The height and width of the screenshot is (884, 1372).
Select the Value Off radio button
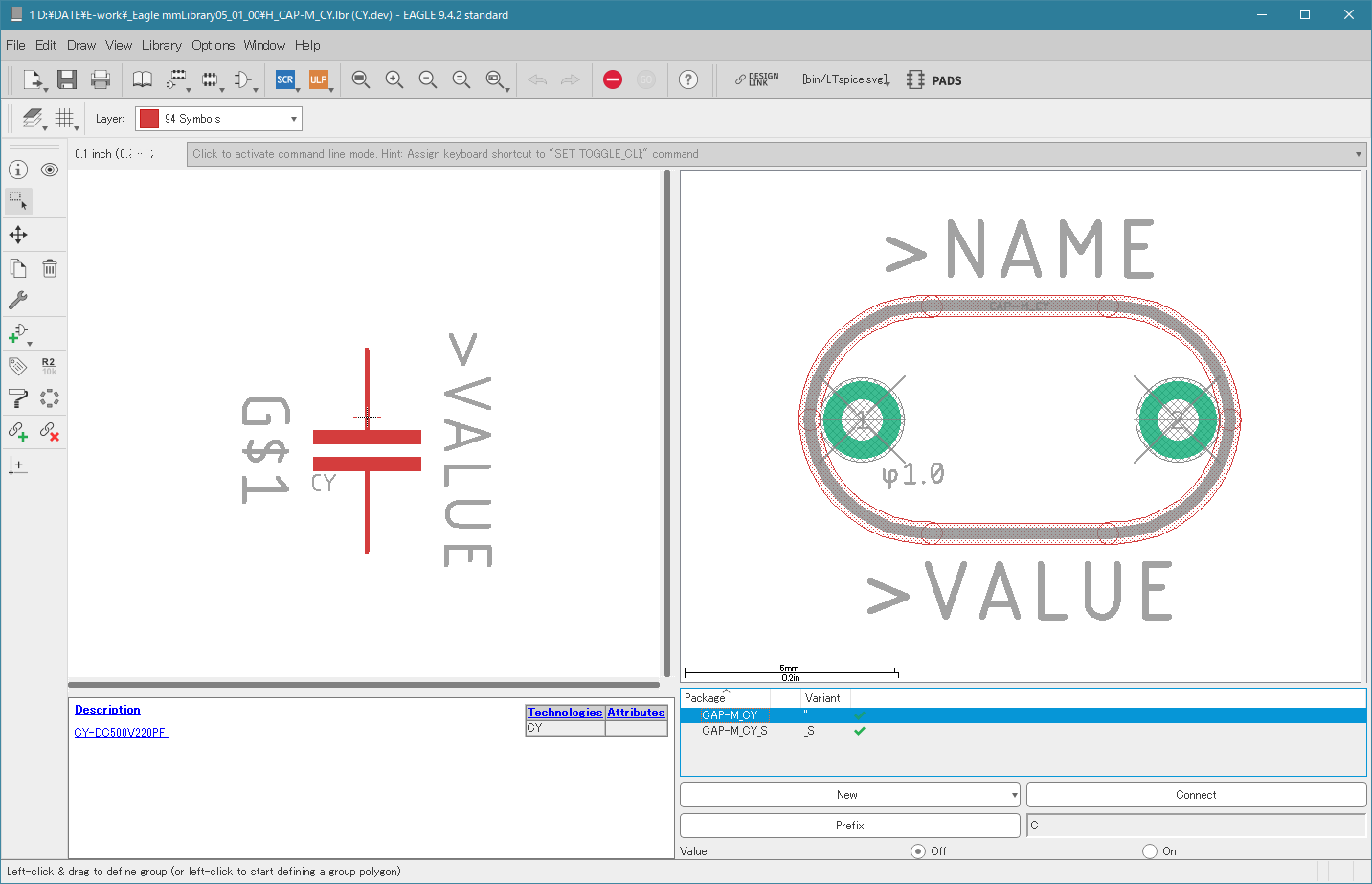[918, 850]
